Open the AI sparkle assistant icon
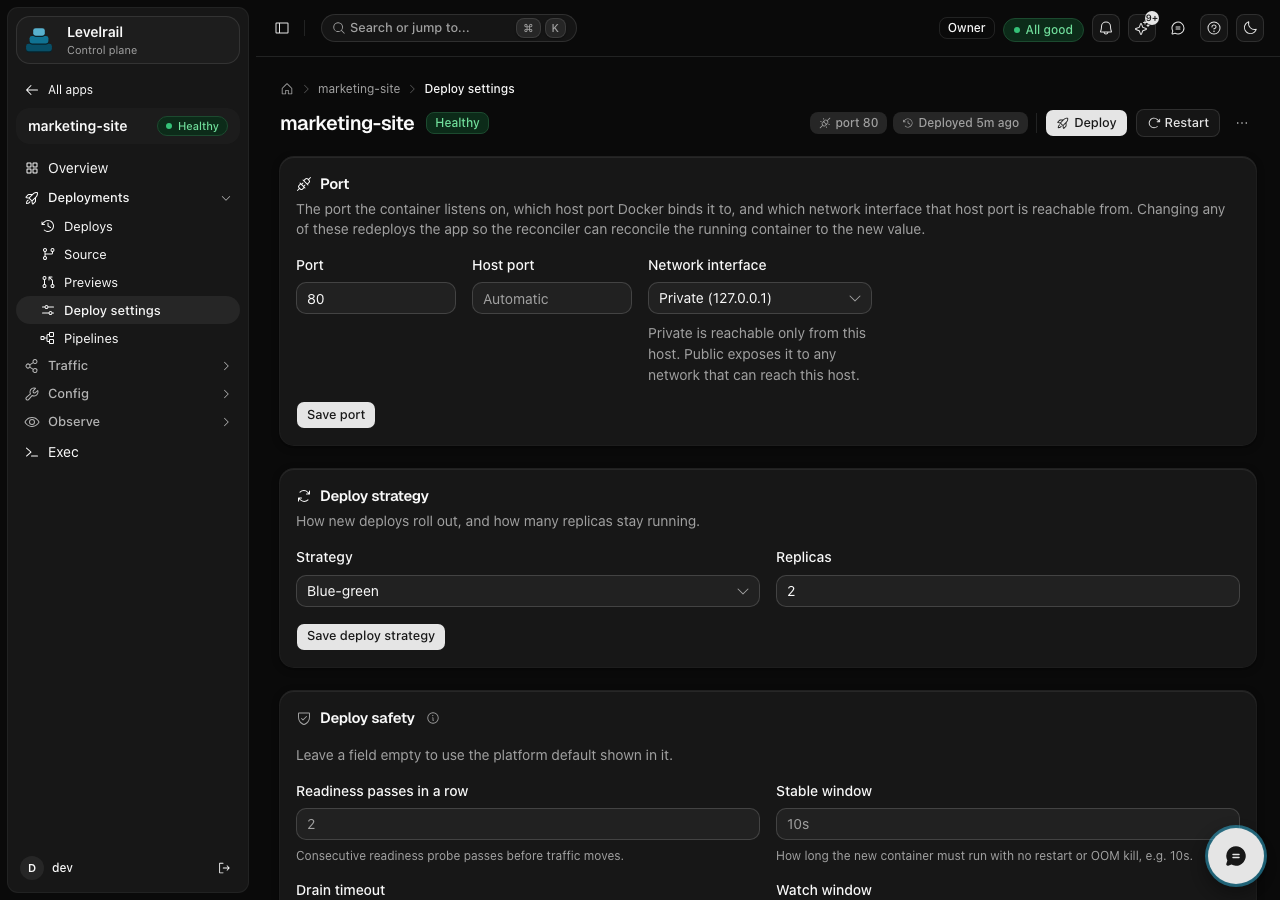This screenshot has height=900, width=1280. [x=1142, y=28]
